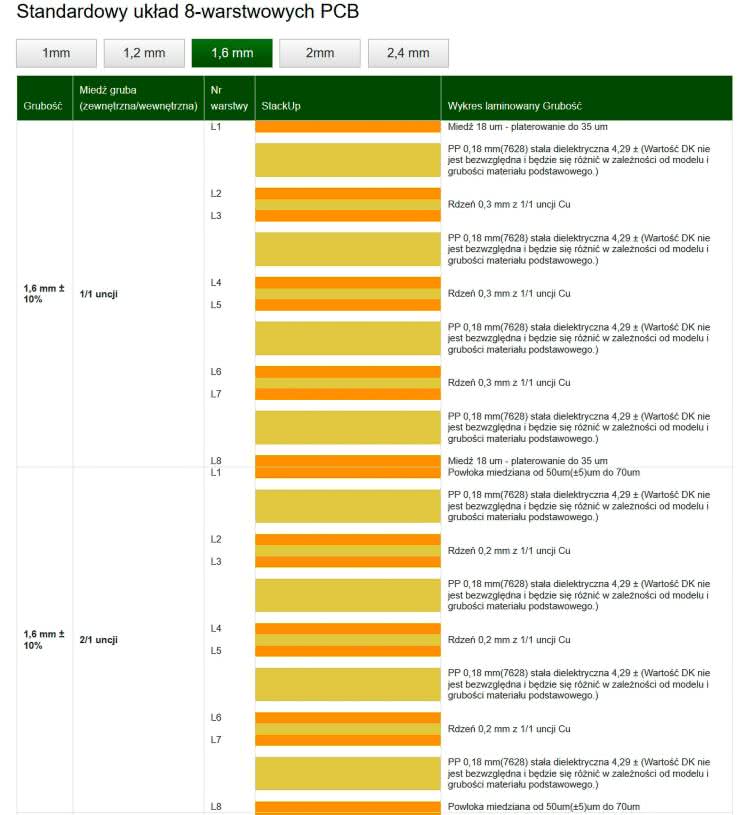This screenshot has height=815, width=740.
Task: Click the Powłoka miedziana description for bottom L8 layer
Action: [543, 807]
